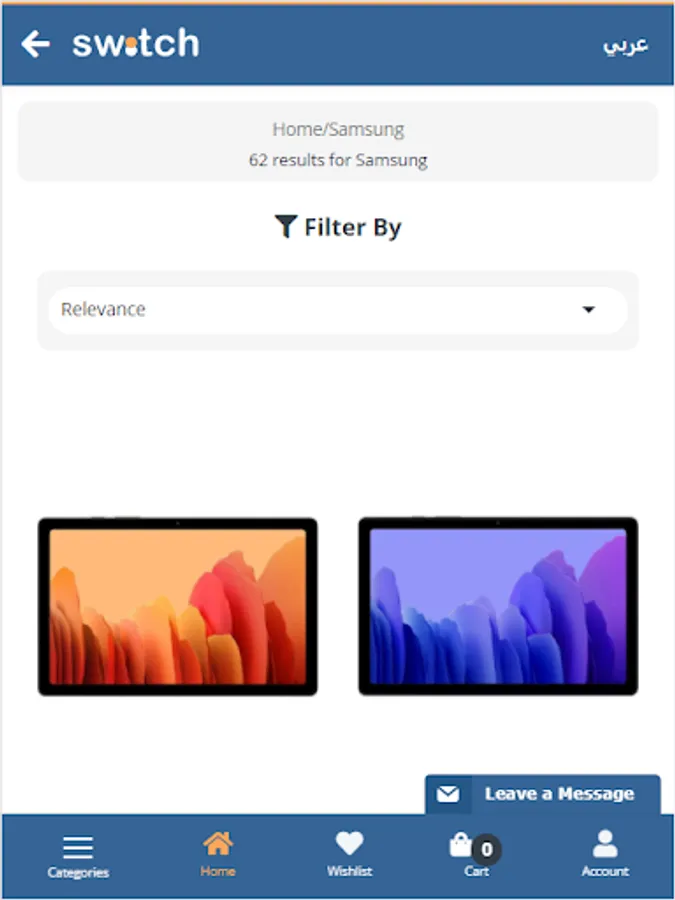Click the cart count badge showing 0
The height and width of the screenshot is (900, 675).
(487, 849)
